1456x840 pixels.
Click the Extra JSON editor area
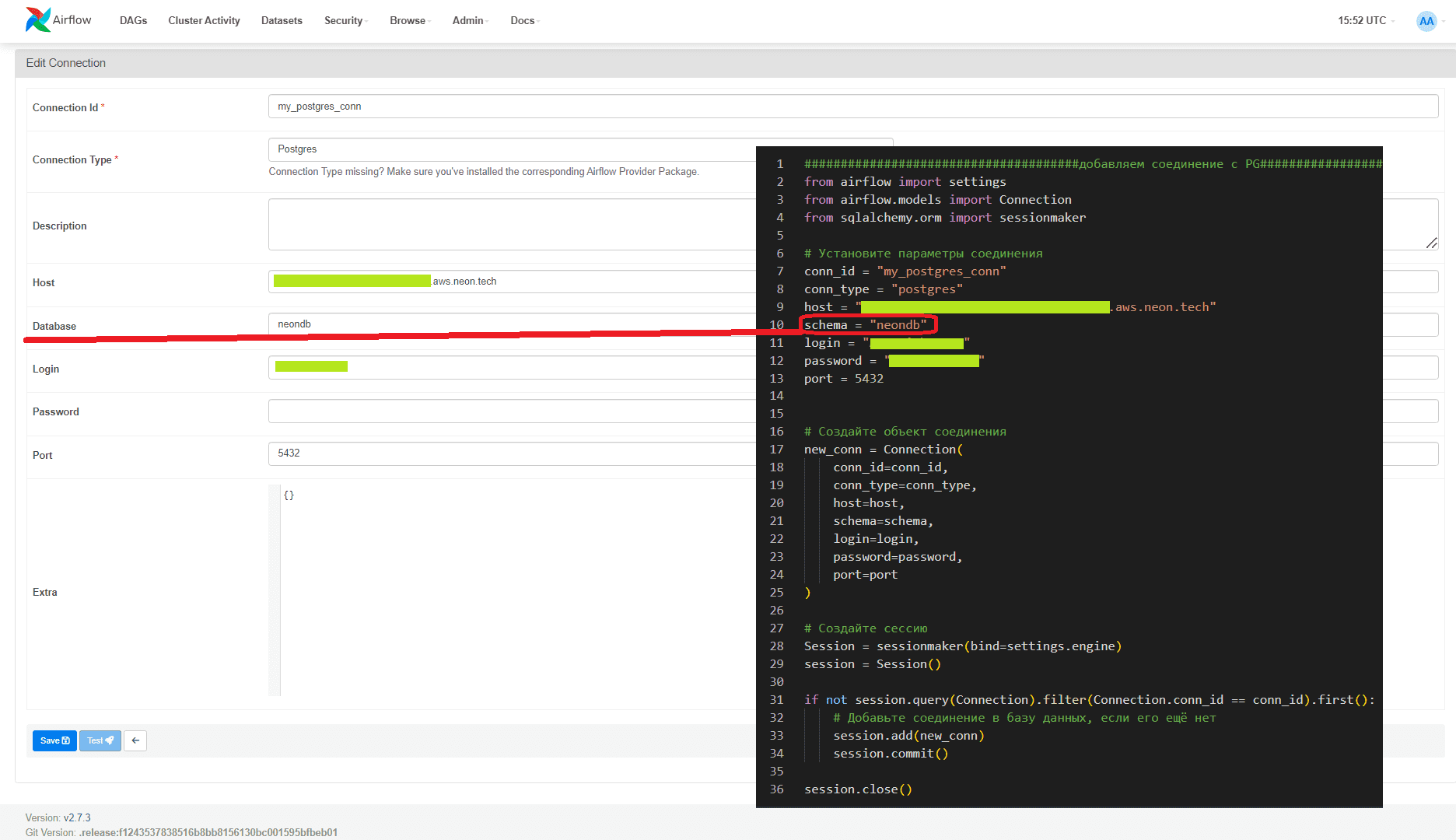click(512, 590)
